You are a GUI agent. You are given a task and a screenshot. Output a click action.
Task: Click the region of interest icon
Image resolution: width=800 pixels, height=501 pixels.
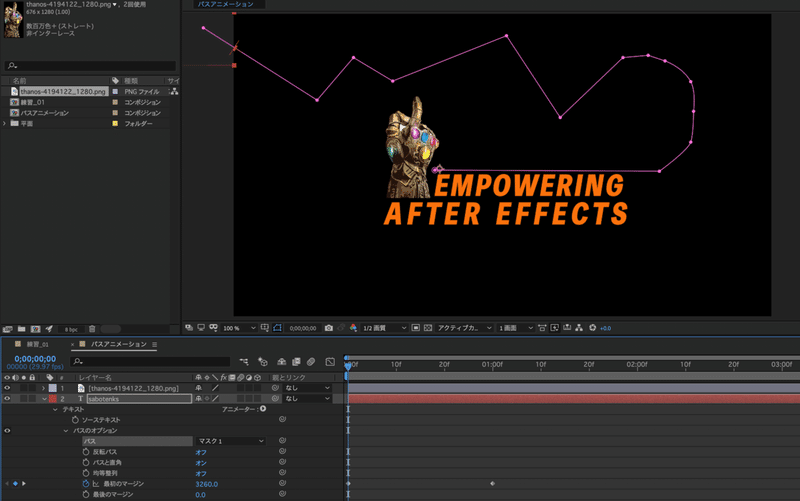[416, 328]
